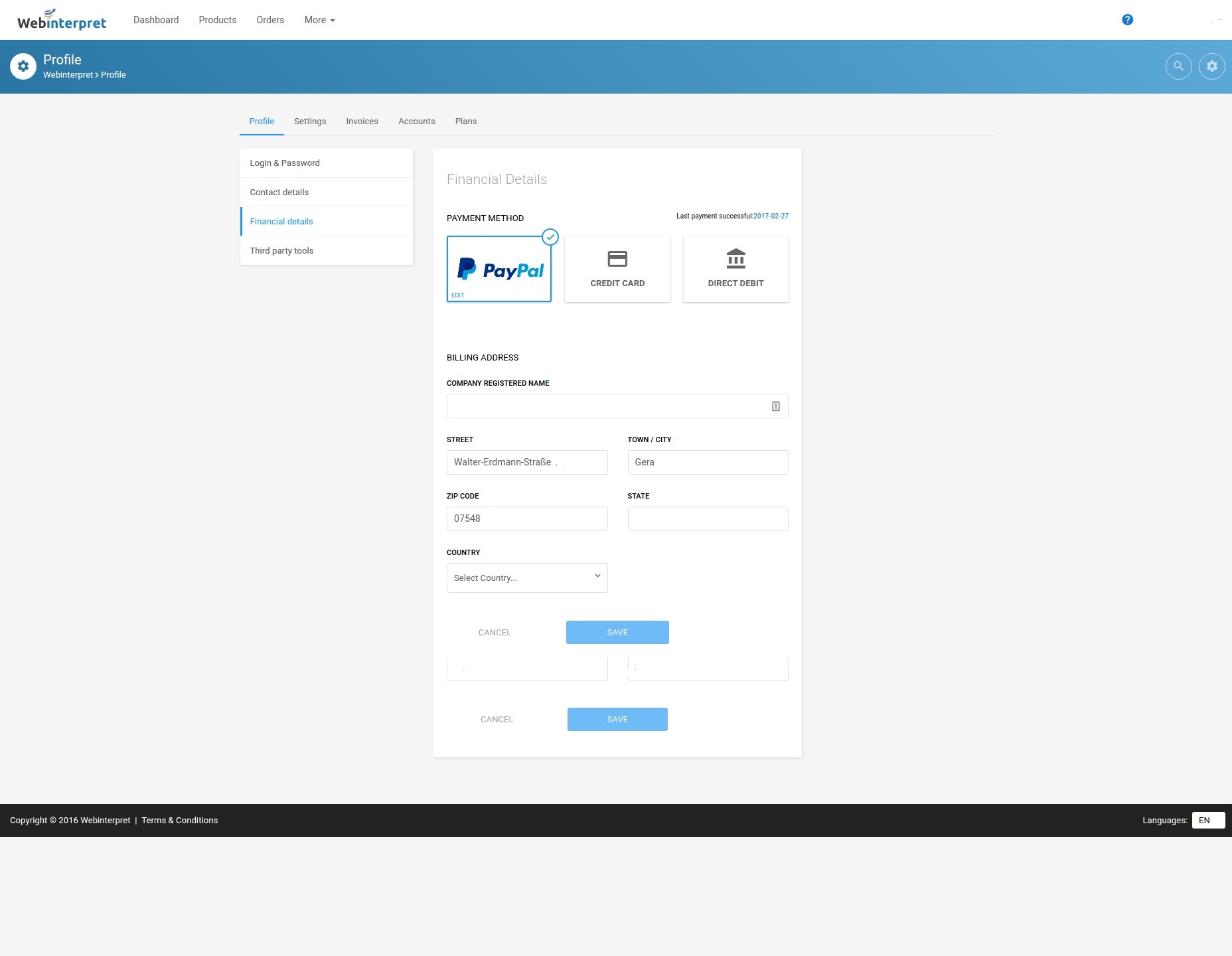
Task: Click the lower SAVE button
Action: [x=617, y=720]
